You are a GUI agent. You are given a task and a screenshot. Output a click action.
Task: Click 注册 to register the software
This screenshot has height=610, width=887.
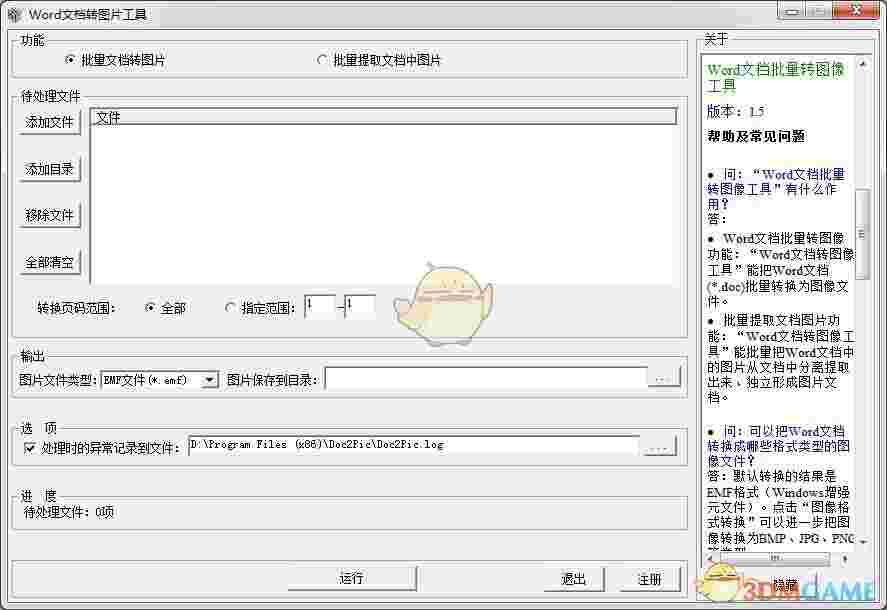point(650,578)
